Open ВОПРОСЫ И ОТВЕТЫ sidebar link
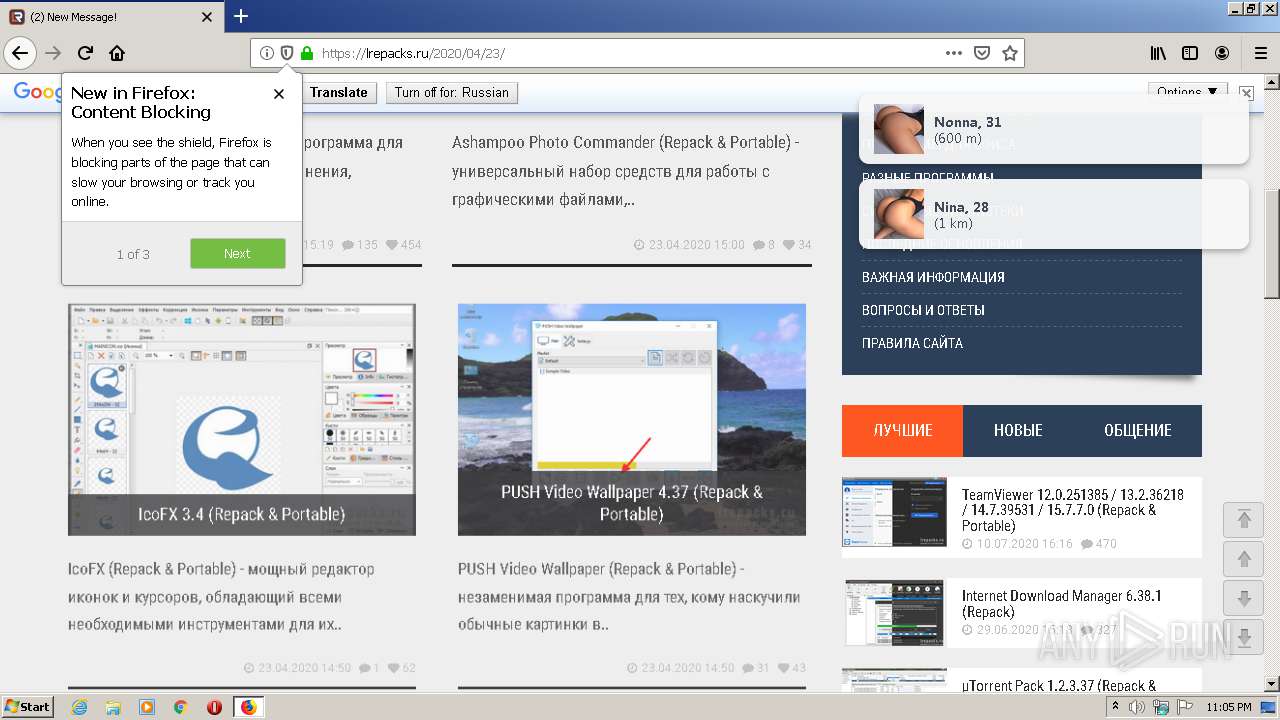The image size is (1280, 720). point(923,310)
